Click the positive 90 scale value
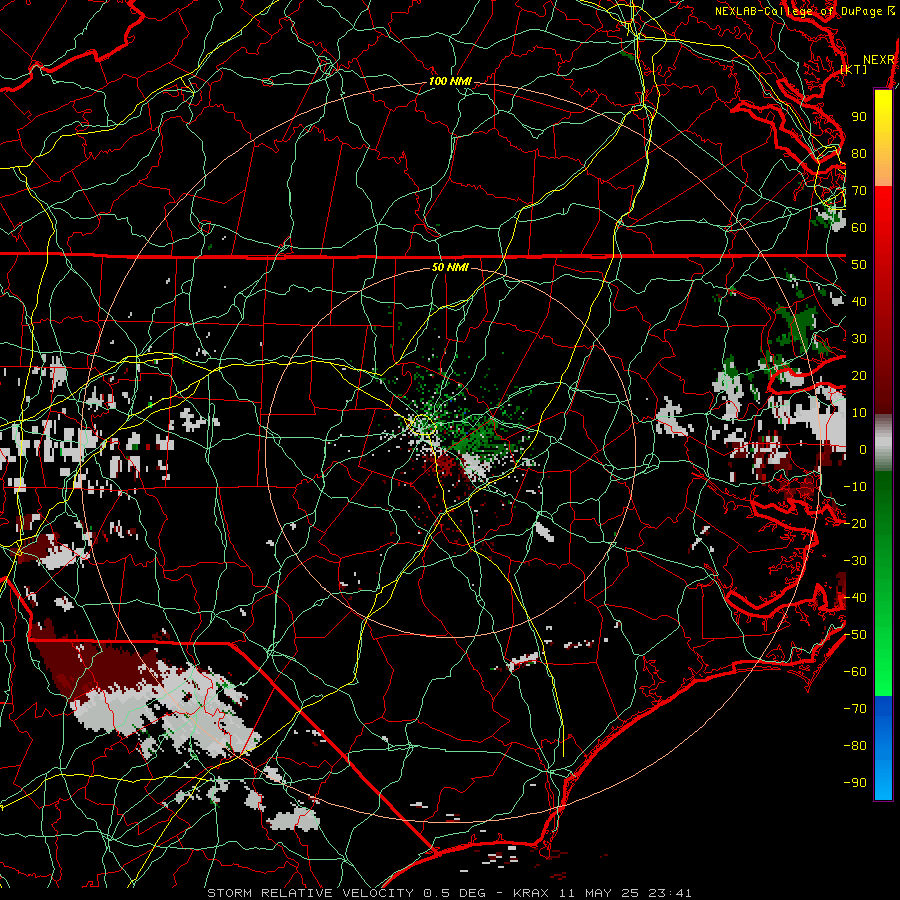 click(x=859, y=117)
